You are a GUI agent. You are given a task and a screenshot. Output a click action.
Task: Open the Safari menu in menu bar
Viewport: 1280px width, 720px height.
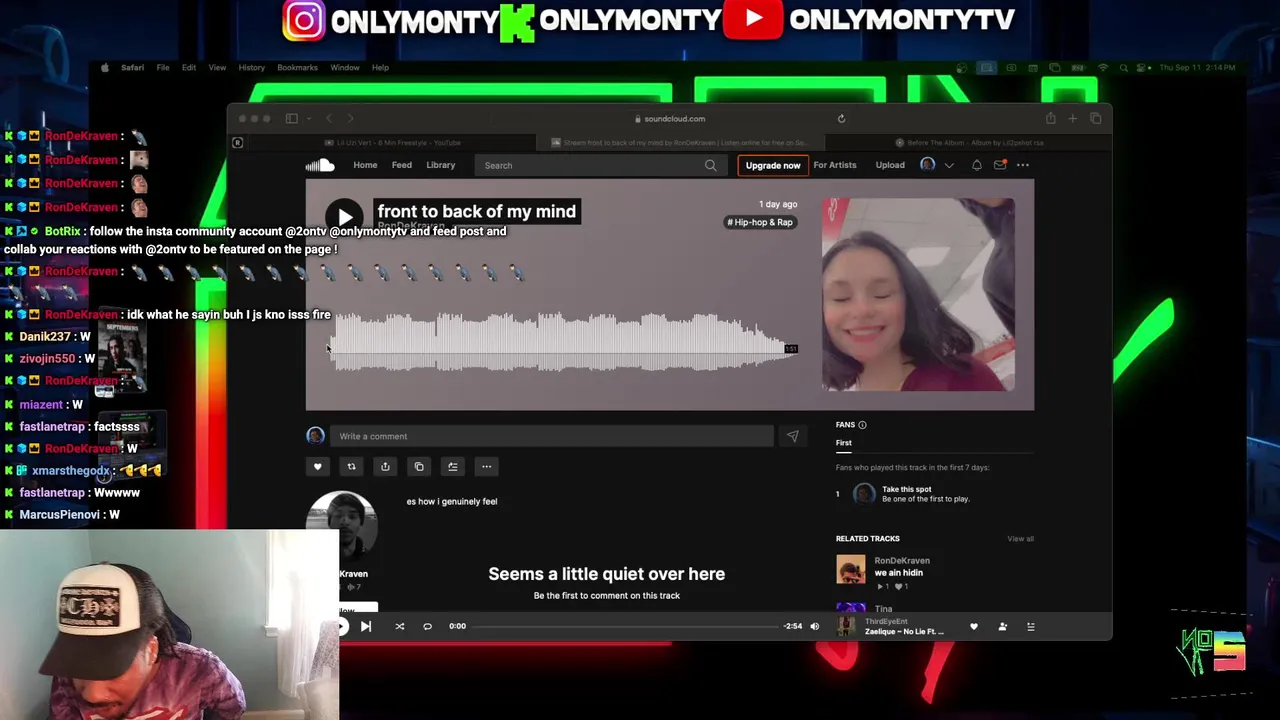(x=132, y=67)
